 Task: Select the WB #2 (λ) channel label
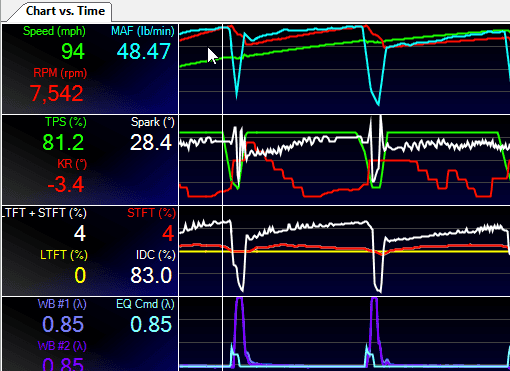(62, 346)
